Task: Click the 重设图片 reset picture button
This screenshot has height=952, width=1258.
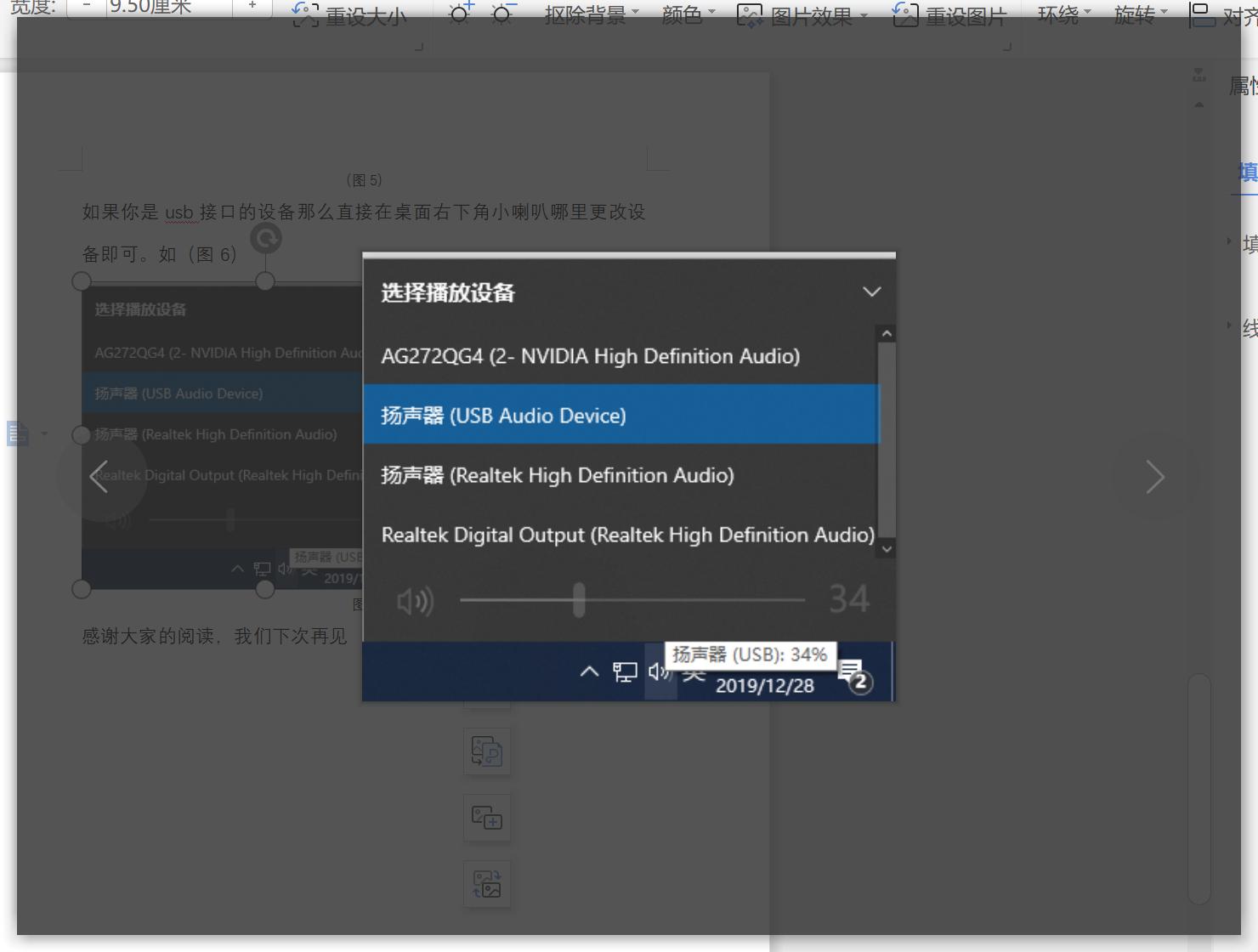Action: [x=950, y=15]
